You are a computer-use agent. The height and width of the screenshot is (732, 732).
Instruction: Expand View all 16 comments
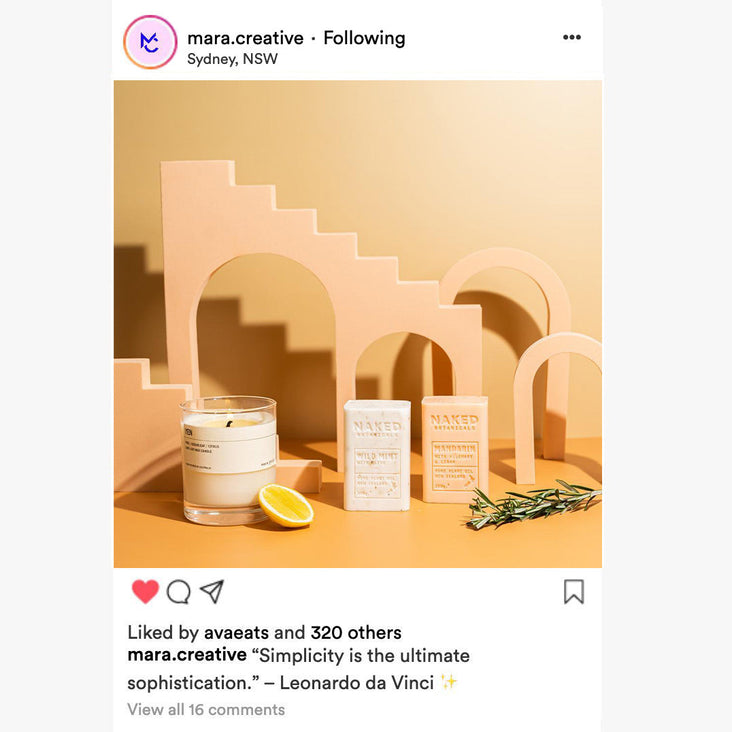pos(206,710)
